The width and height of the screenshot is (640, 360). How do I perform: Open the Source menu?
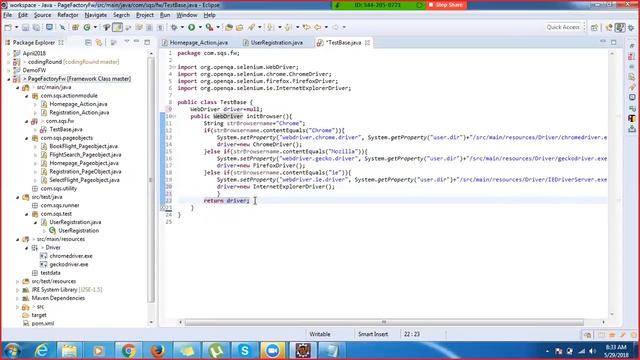tap(42, 15)
